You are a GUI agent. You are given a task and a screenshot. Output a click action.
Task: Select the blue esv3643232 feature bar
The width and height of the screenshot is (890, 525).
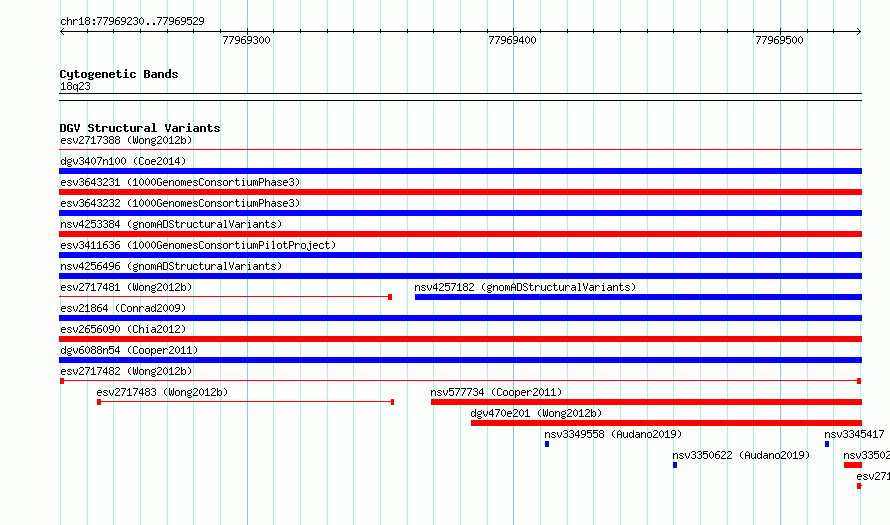click(x=460, y=213)
